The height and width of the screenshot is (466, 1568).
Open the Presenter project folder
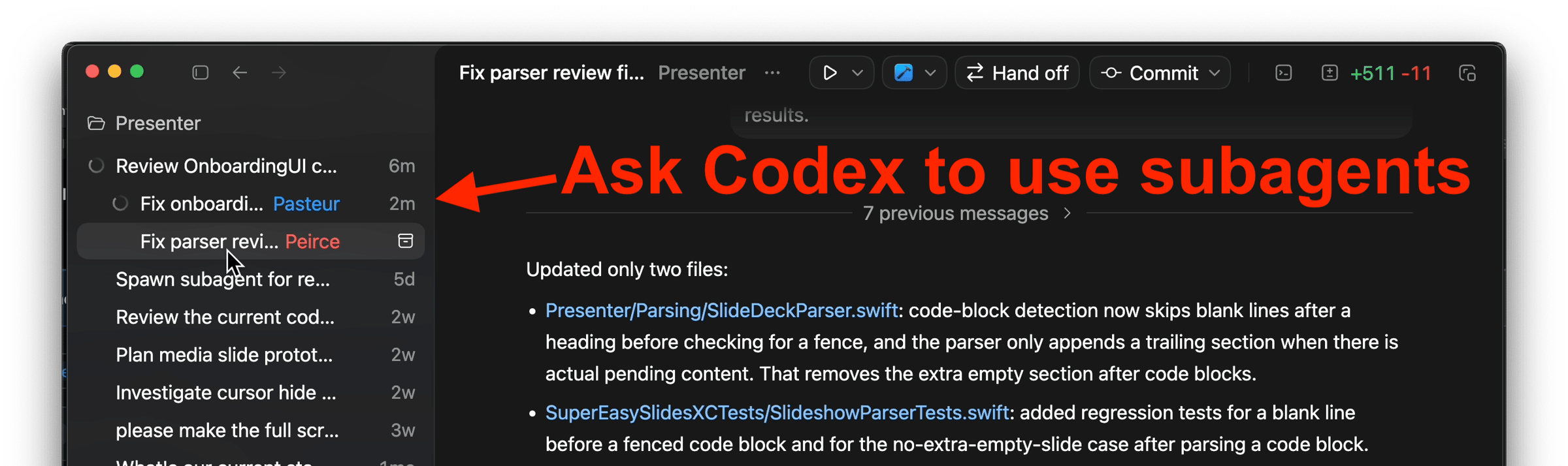click(x=157, y=123)
